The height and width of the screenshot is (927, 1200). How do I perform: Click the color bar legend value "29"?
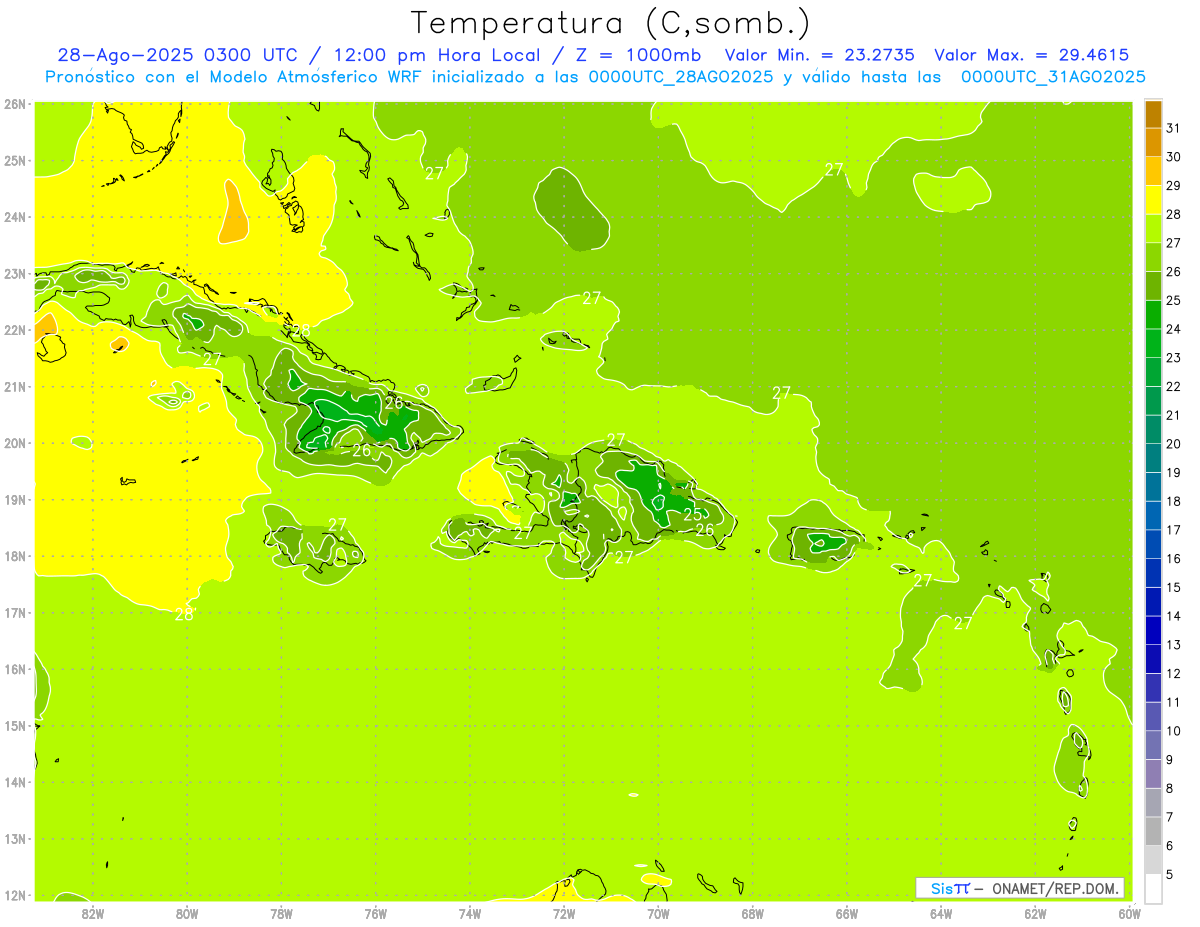point(1173,186)
